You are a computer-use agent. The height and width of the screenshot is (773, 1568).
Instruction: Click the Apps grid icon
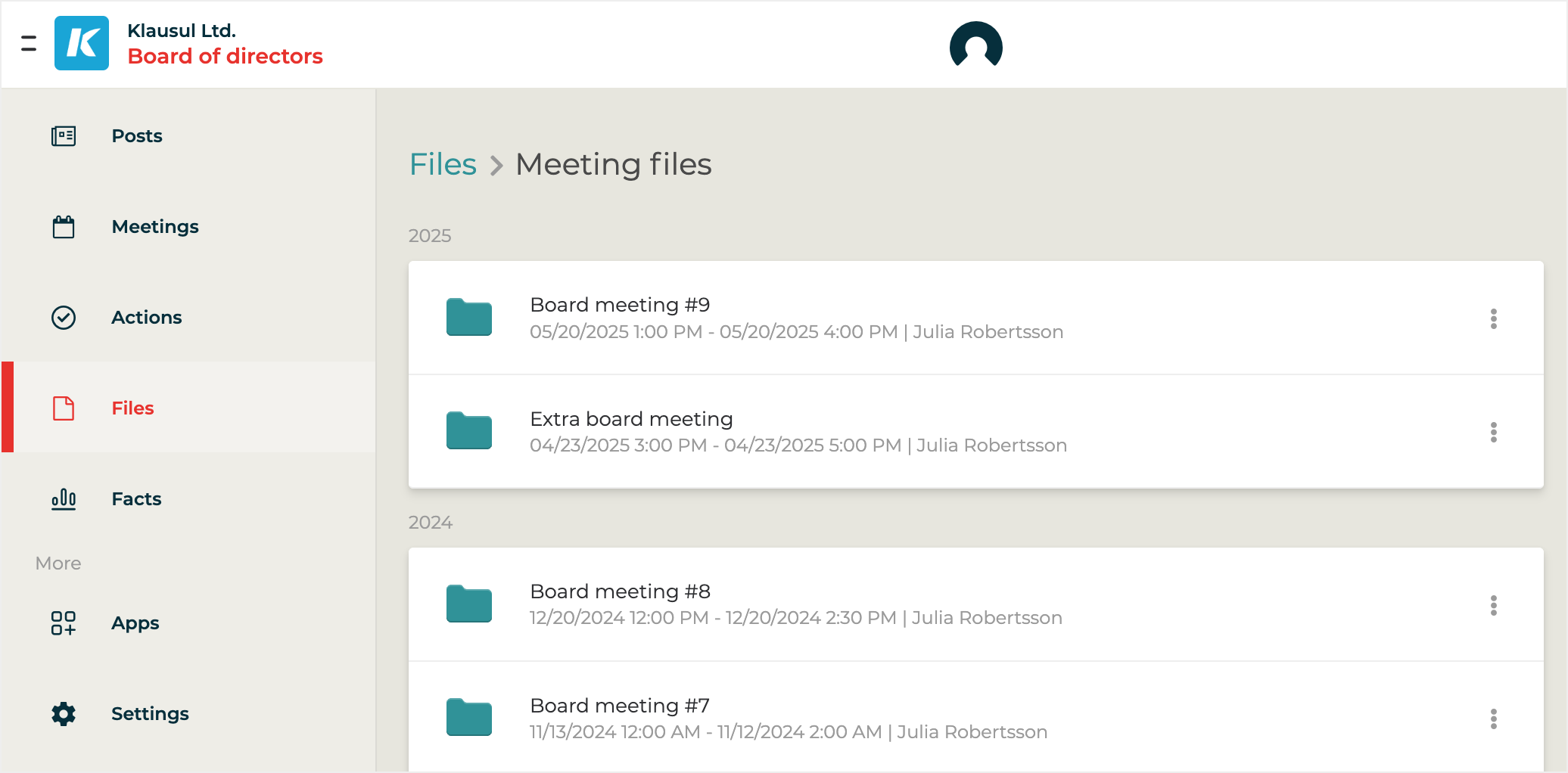pyautogui.click(x=64, y=623)
